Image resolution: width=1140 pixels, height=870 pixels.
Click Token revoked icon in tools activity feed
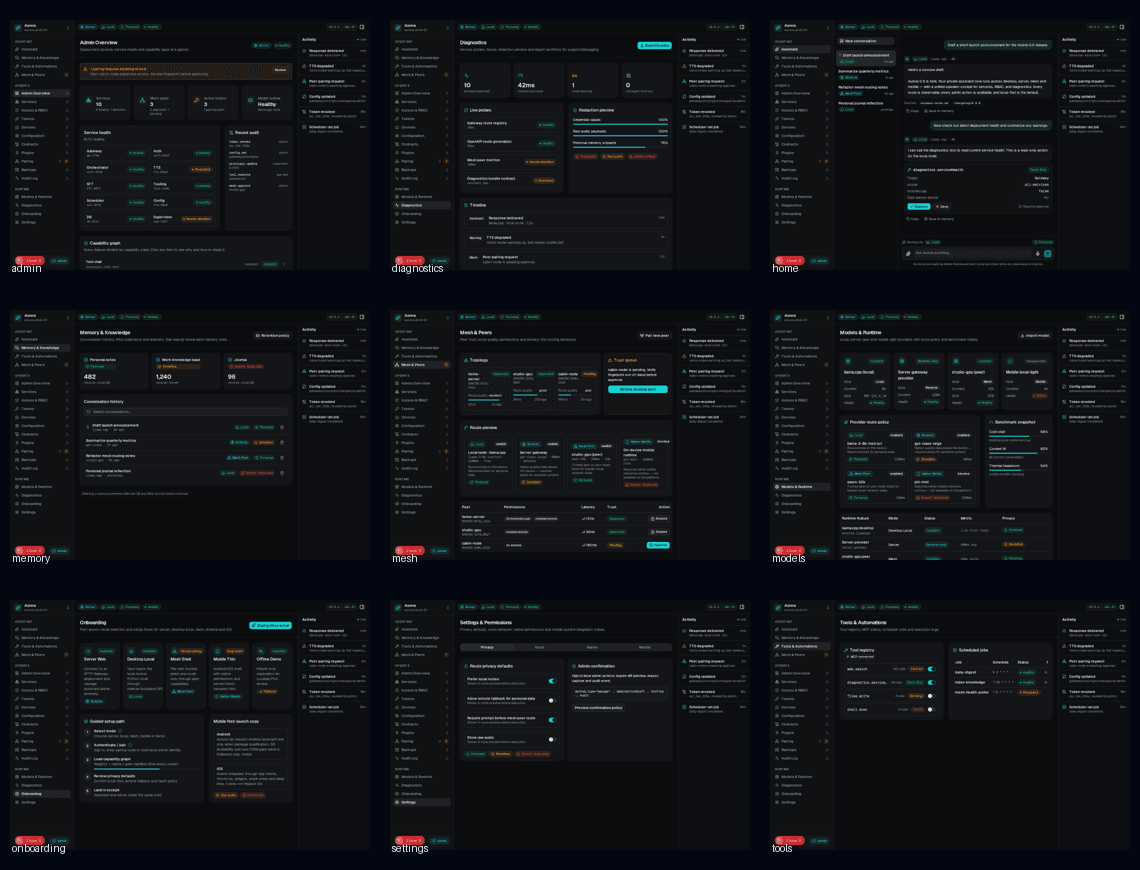click(1065, 692)
